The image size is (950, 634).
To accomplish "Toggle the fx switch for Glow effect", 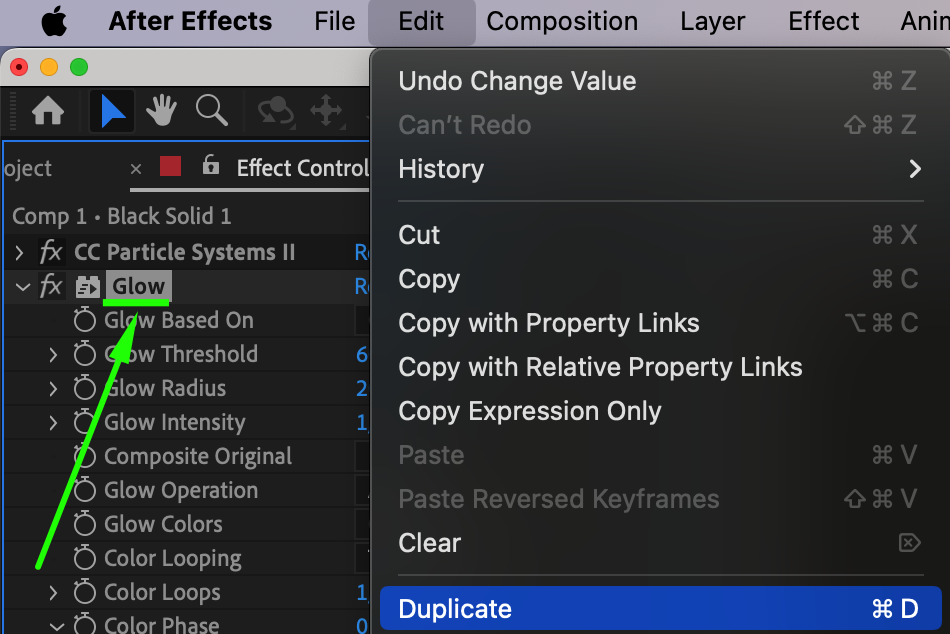I will pyautogui.click(x=51, y=287).
